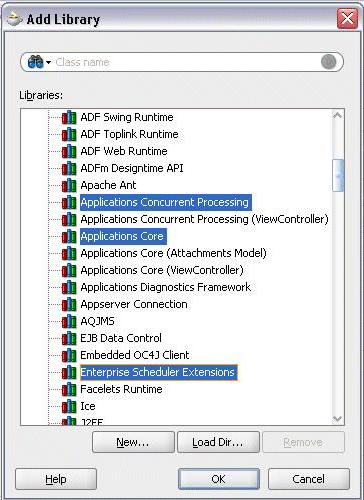The image size is (364, 500).
Task: Click the AQJMS library icon
Action: 69,321
